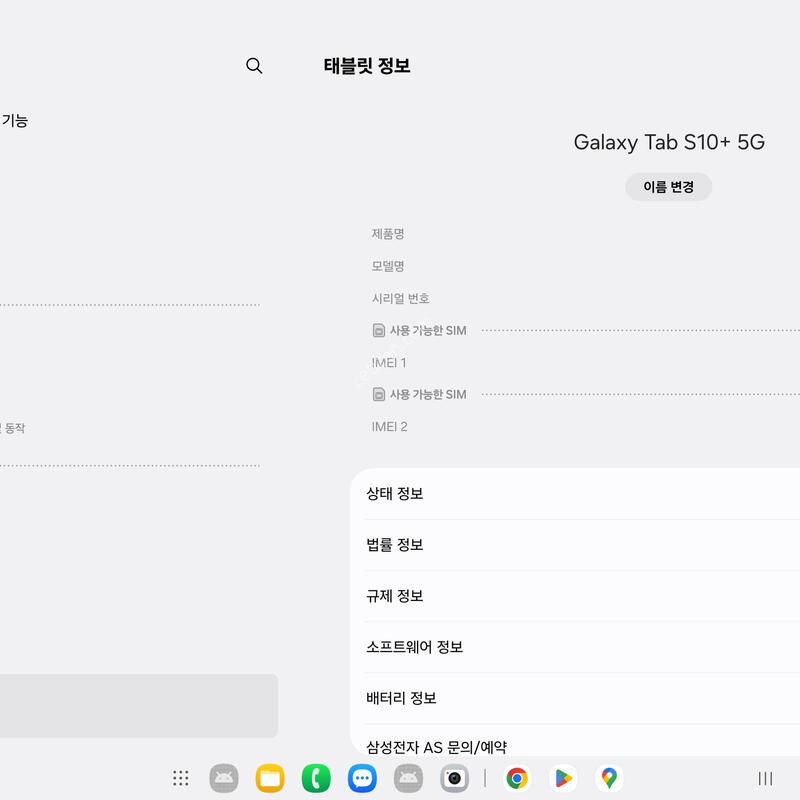800x800 pixels.
Task: Launch Google Chrome from taskbar
Action: (x=517, y=778)
